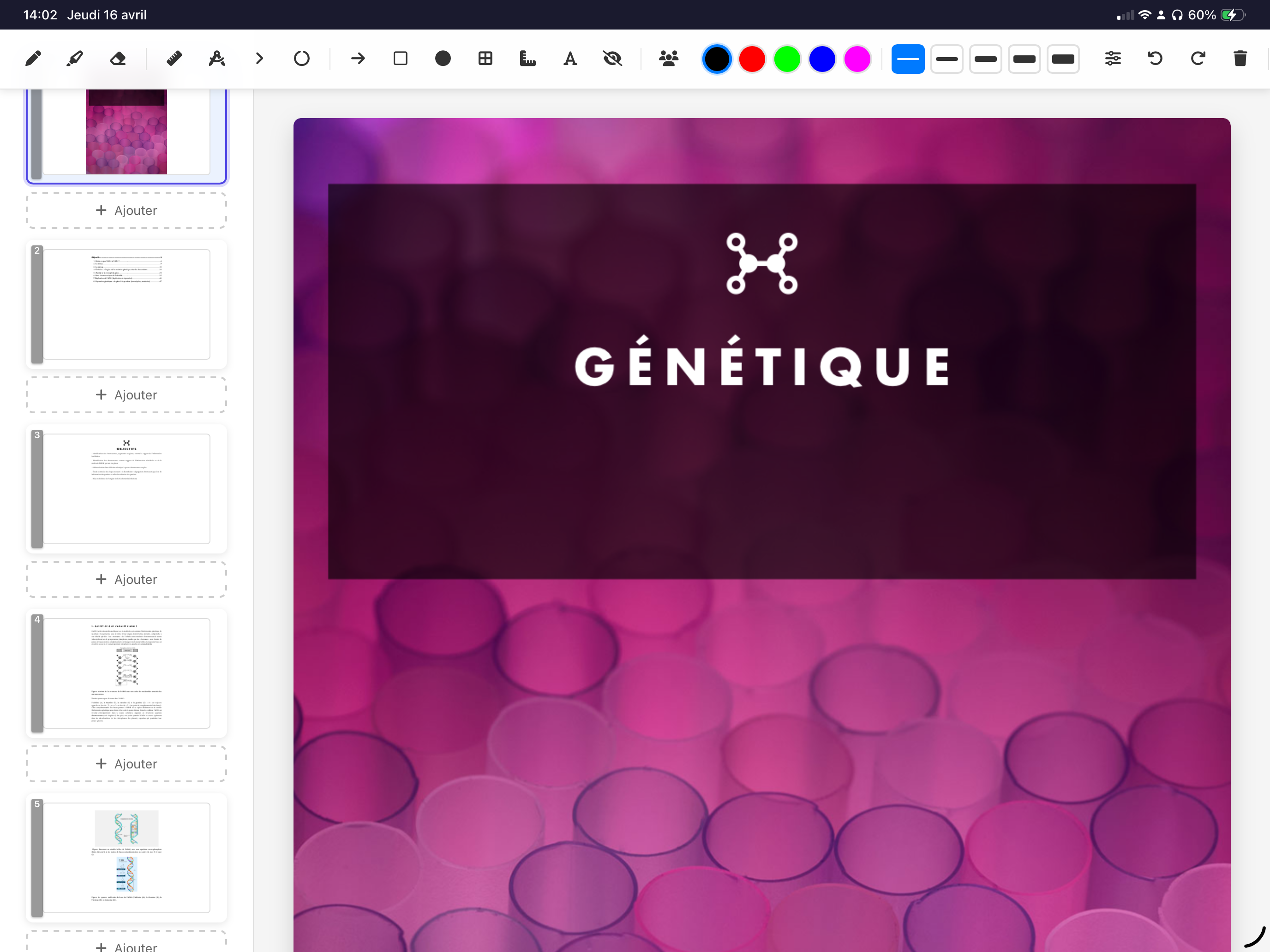Choose the black pen color
The image size is (1270, 952).
click(x=717, y=59)
